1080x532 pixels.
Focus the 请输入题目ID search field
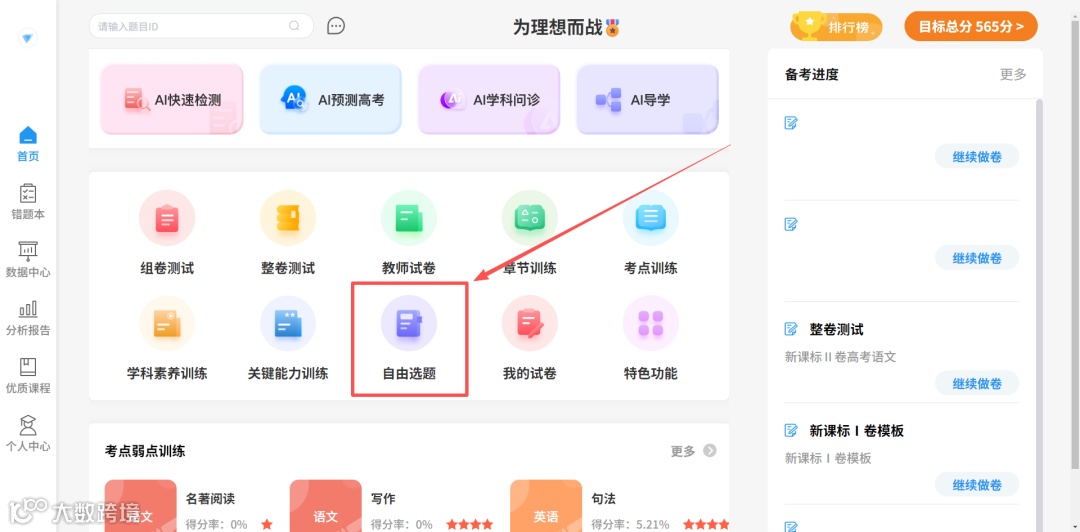(201, 26)
